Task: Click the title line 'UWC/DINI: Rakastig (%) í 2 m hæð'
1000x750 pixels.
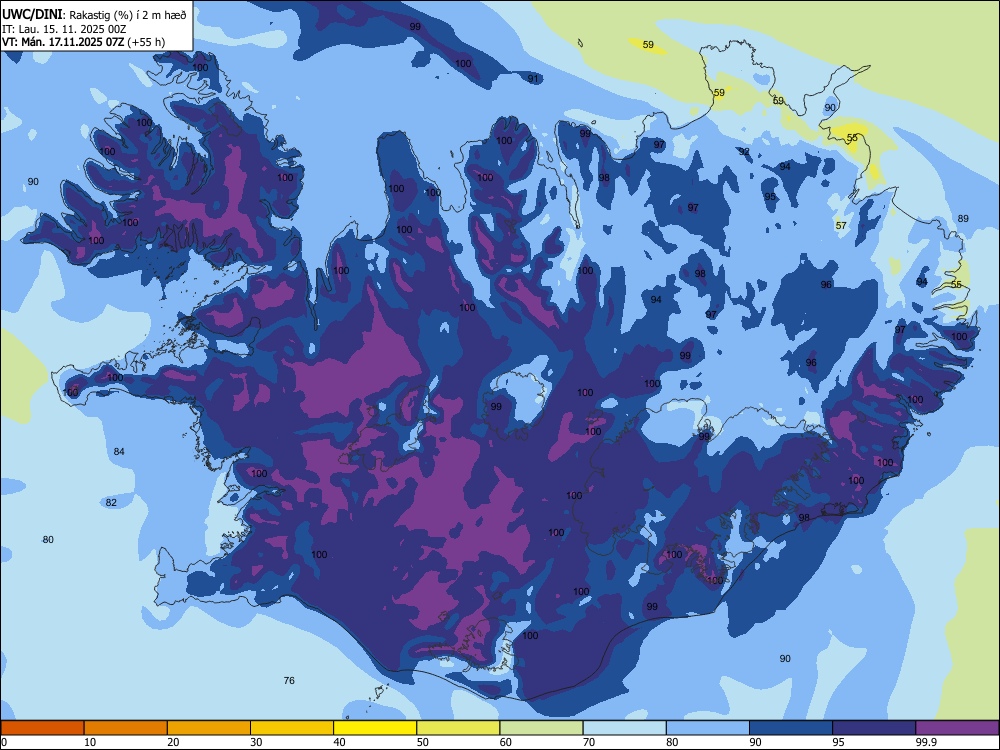Action: click(94, 15)
